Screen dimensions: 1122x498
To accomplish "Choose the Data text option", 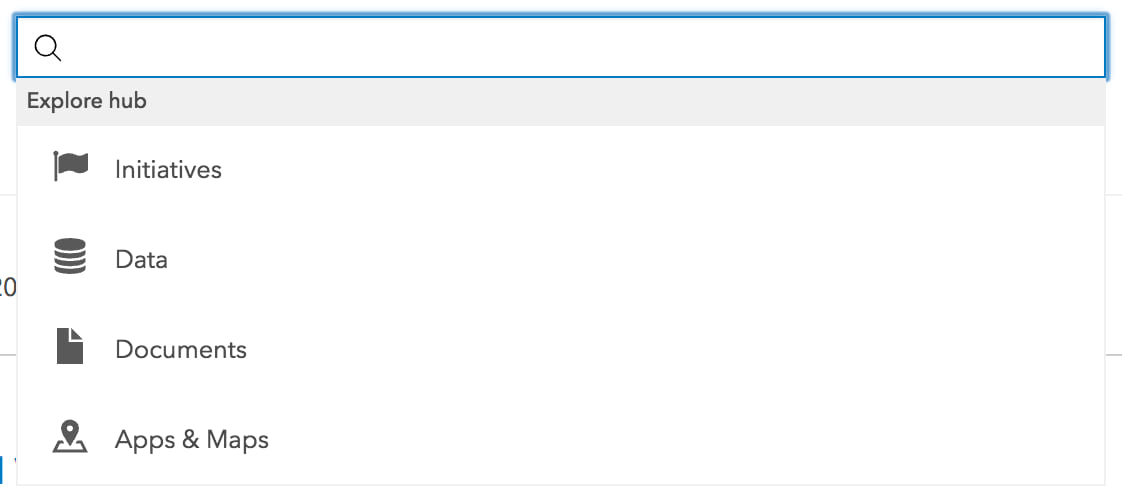I will coord(141,259).
